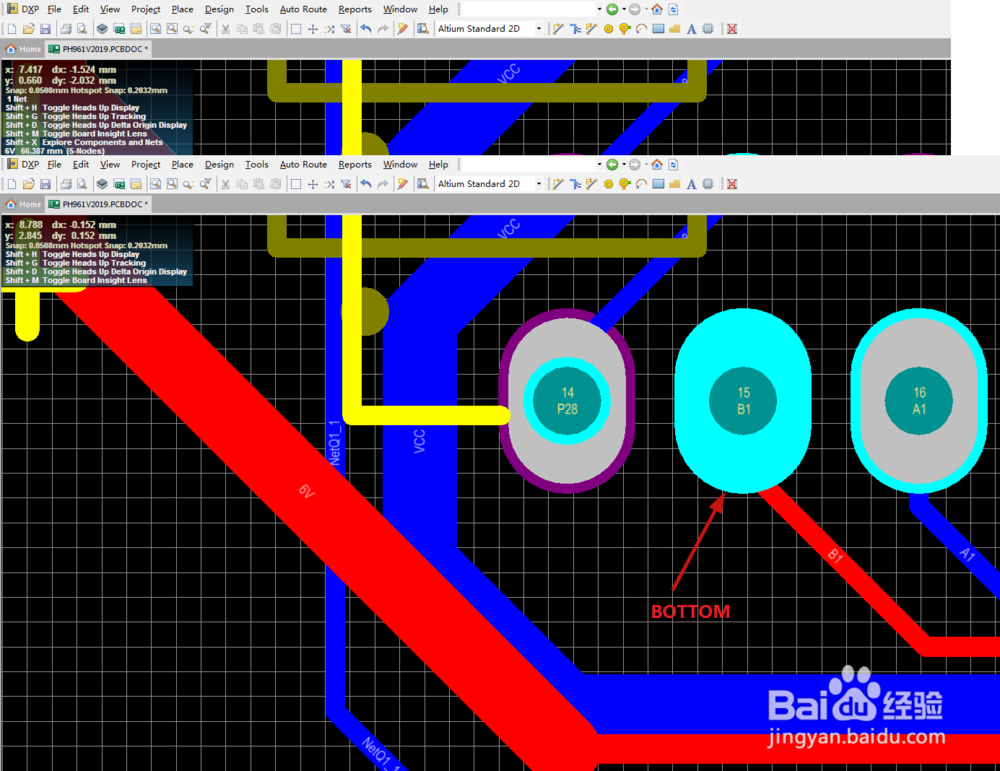
Task: Print icon in lower window toolbar
Action: pos(66,184)
